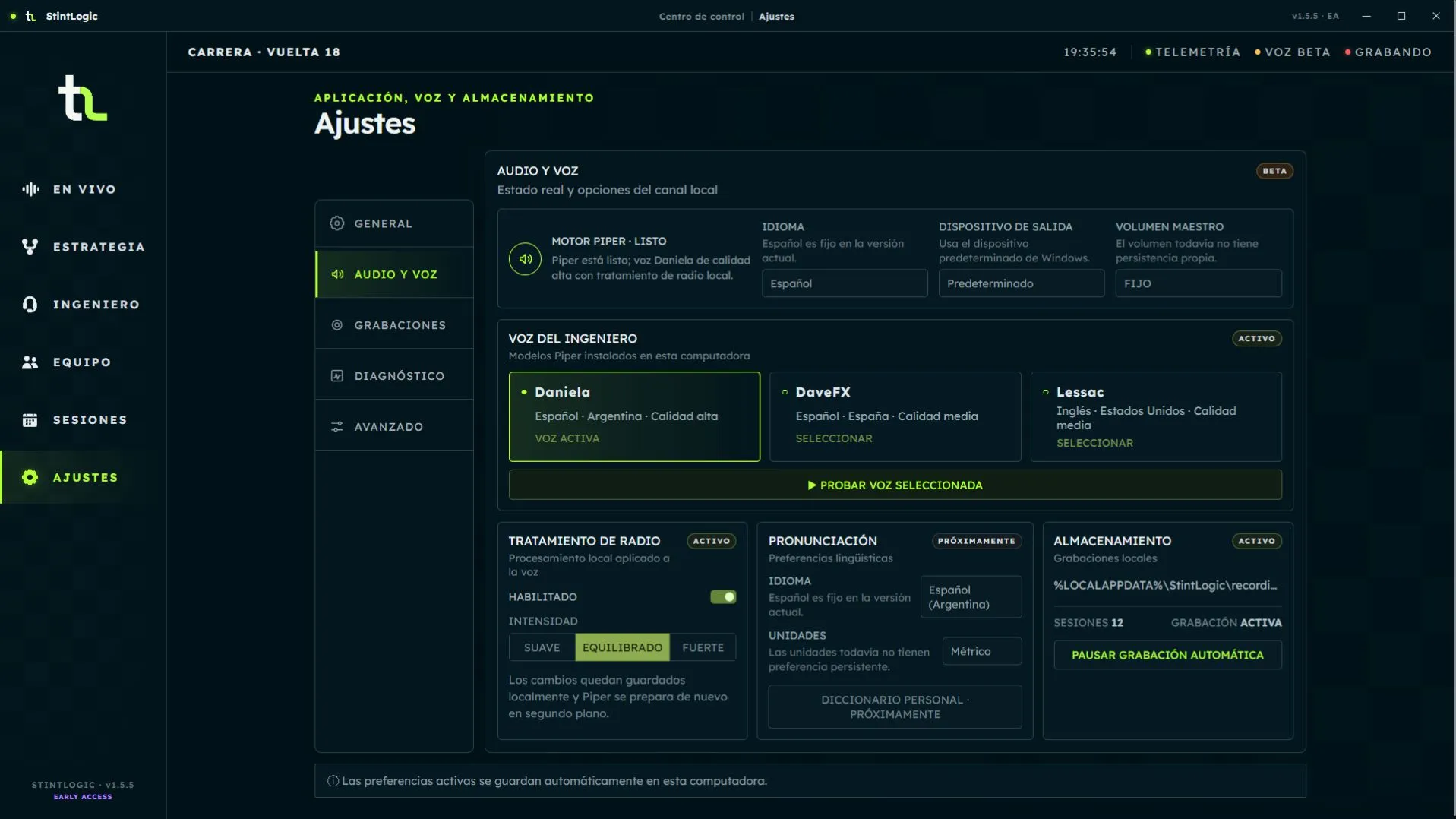This screenshot has height=819, width=1456.
Task: Open the Unidades Métrico dropdown
Action: [x=982, y=651]
